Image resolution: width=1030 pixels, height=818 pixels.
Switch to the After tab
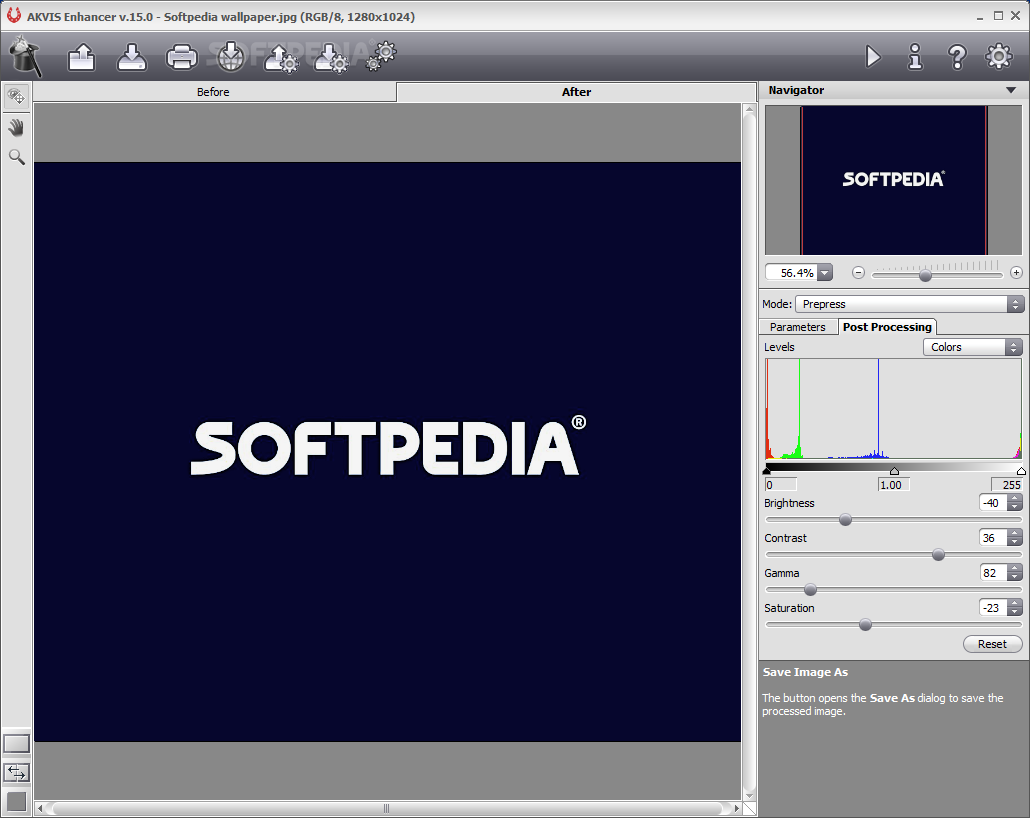tap(576, 92)
